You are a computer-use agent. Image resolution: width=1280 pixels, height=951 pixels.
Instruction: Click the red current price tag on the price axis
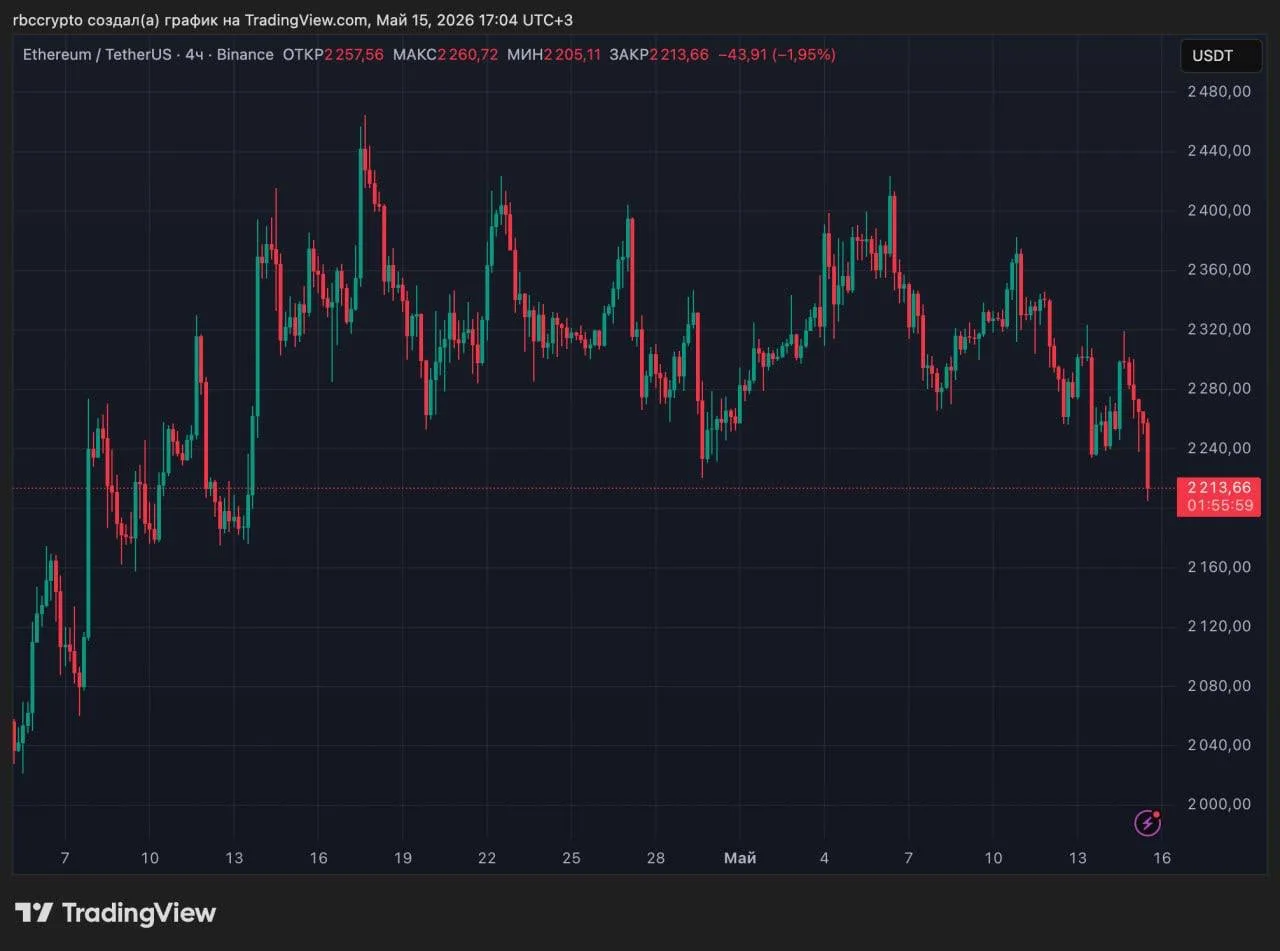pyautogui.click(x=1219, y=496)
